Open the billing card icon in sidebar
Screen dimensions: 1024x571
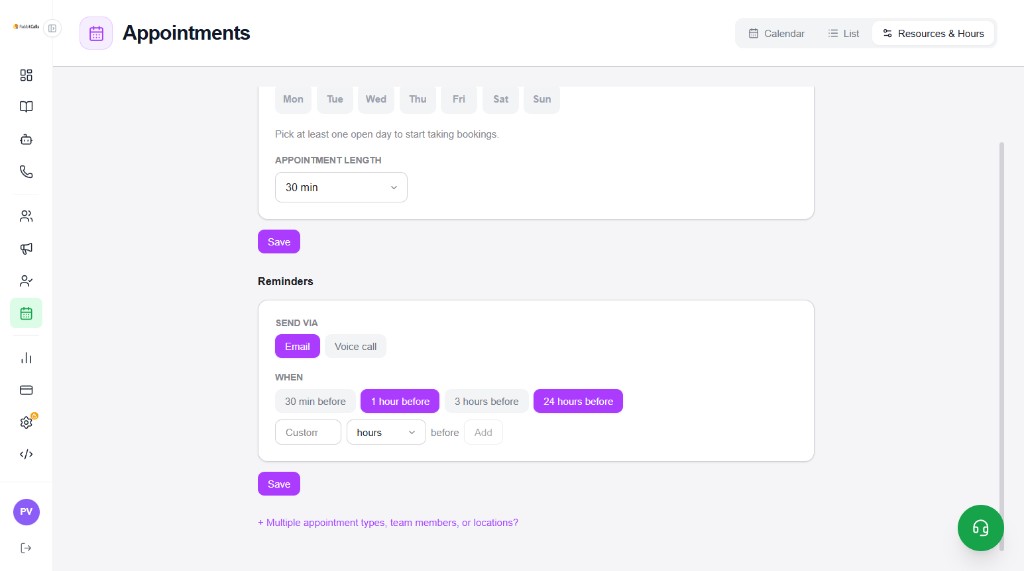click(x=26, y=390)
